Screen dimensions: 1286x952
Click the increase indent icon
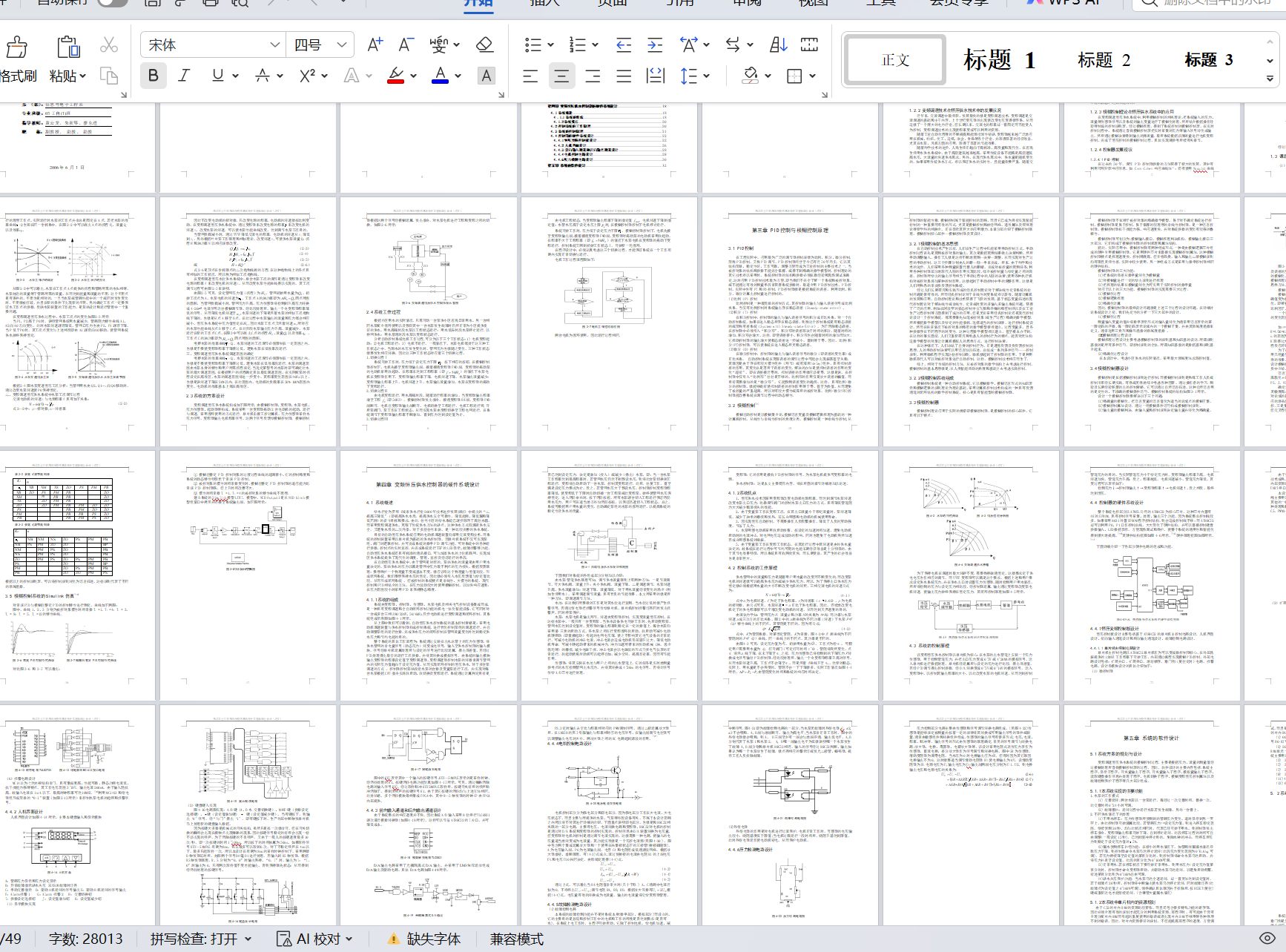tap(655, 45)
